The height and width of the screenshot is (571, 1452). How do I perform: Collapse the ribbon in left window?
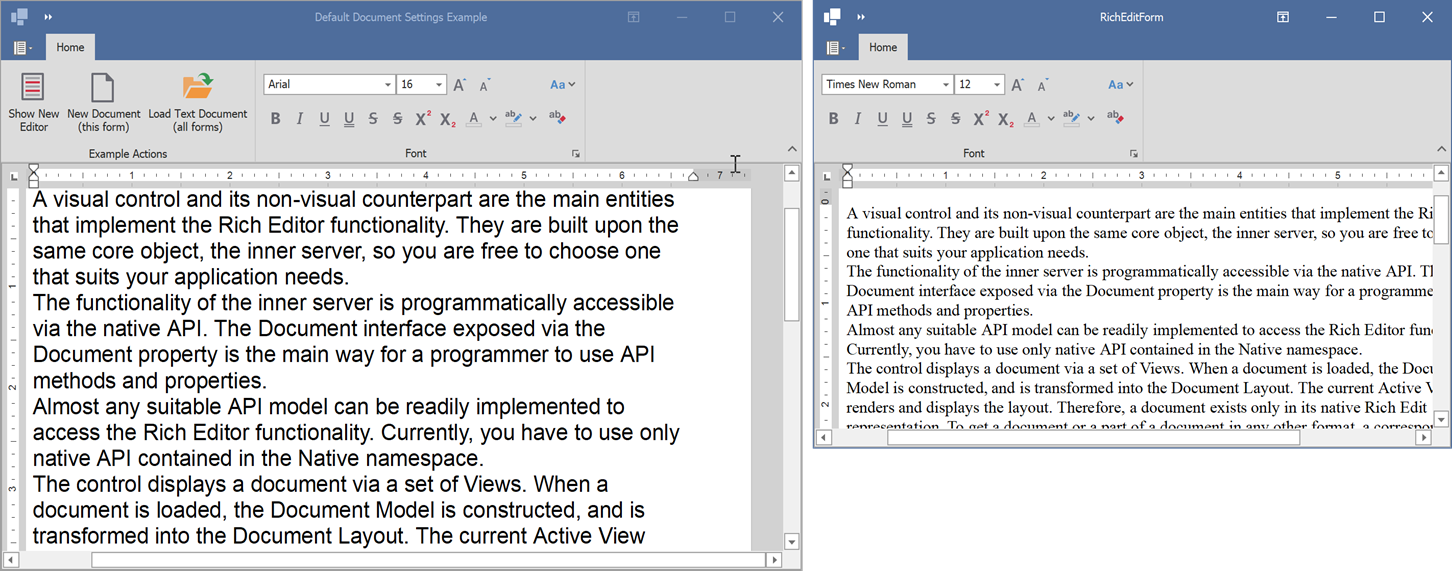click(792, 149)
